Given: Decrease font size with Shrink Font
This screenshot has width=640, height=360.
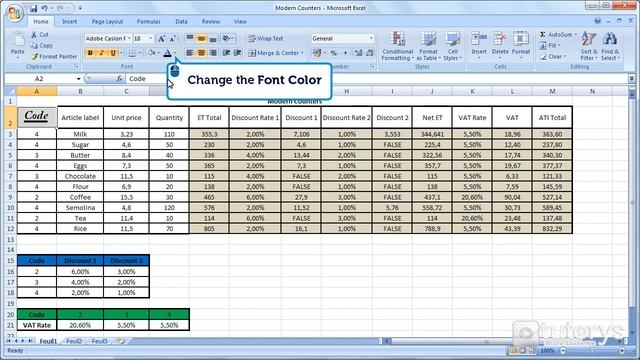Looking at the screenshot, I should 173,39.
